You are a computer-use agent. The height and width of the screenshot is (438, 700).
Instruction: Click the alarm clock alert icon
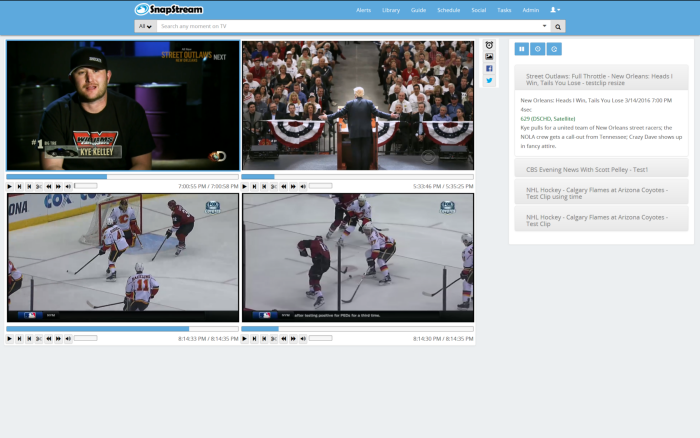point(489,45)
